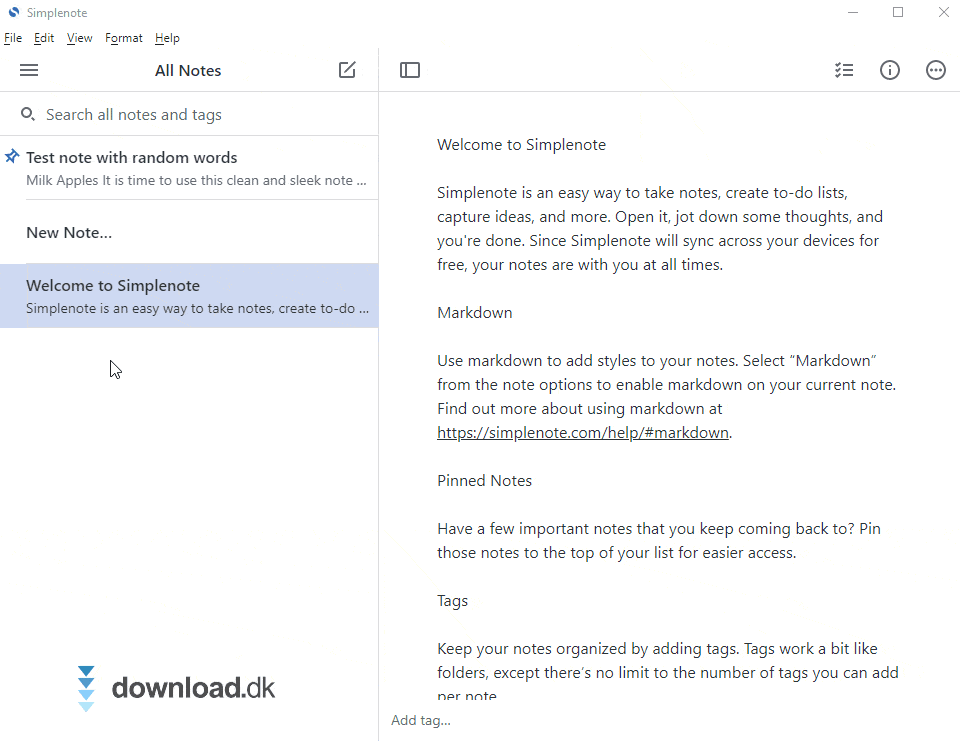Open note info icon
This screenshot has height=741, width=960.
tap(890, 70)
